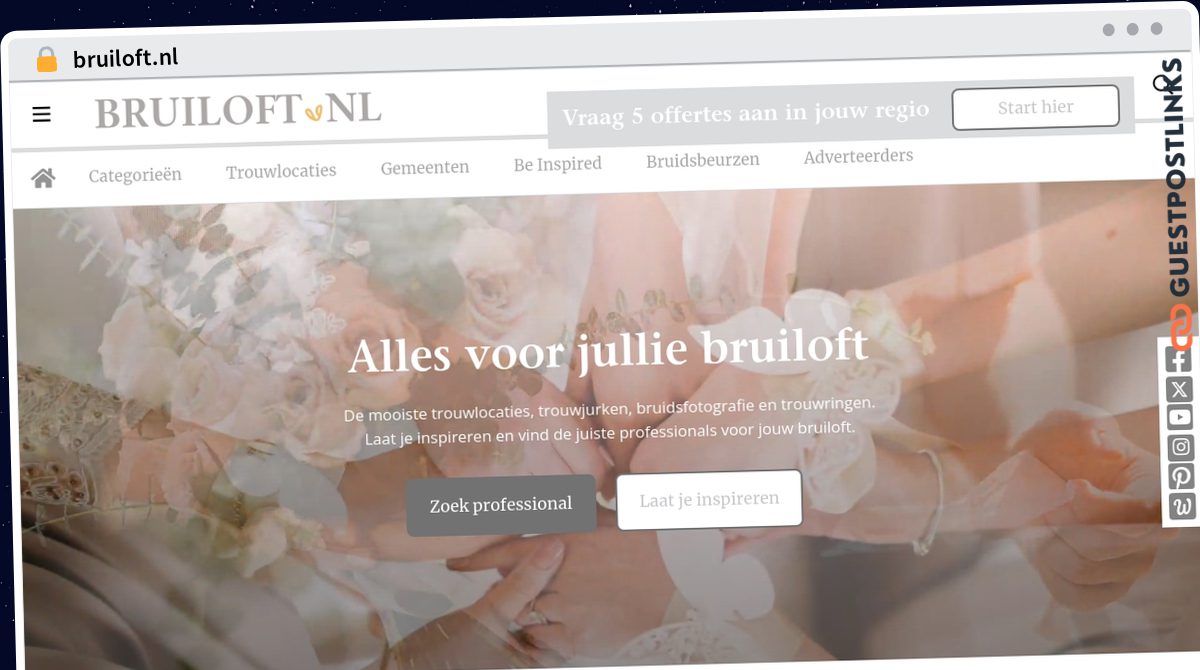The height and width of the screenshot is (670, 1200).
Task: Open the X (Twitter) social icon
Action: click(1180, 390)
